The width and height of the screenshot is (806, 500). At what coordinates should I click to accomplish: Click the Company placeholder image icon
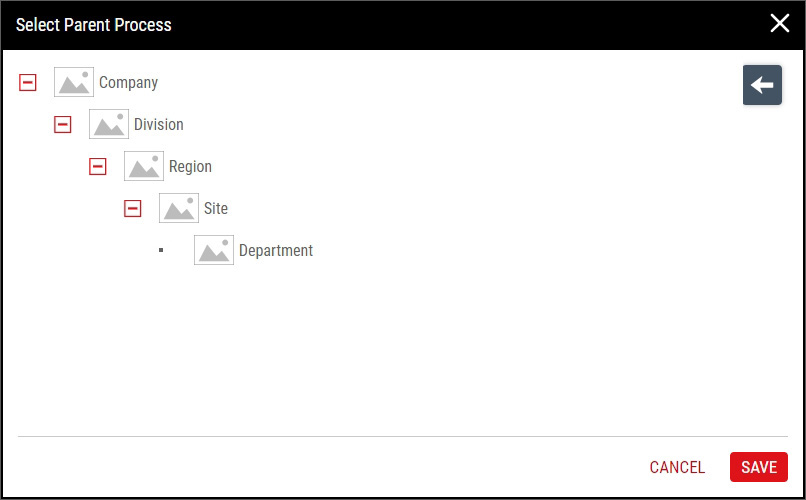point(74,82)
